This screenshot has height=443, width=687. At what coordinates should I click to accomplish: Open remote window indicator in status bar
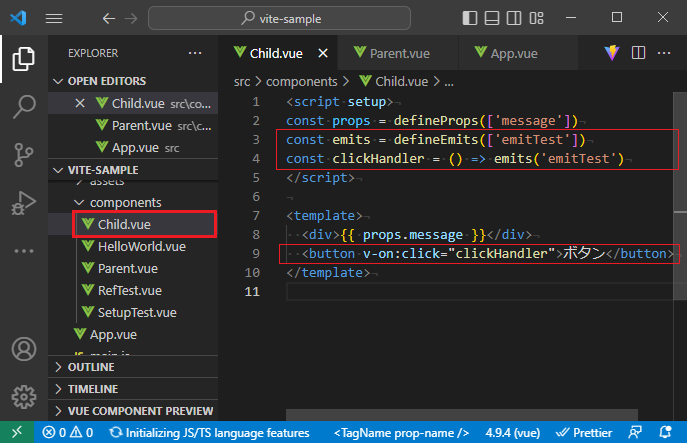(17, 432)
